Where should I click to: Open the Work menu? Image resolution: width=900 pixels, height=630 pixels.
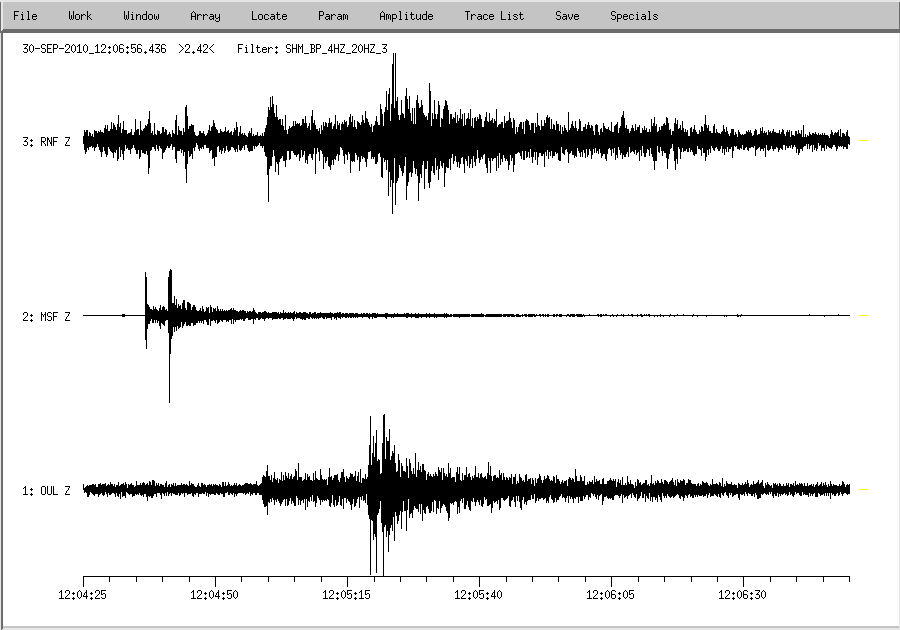(80, 16)
